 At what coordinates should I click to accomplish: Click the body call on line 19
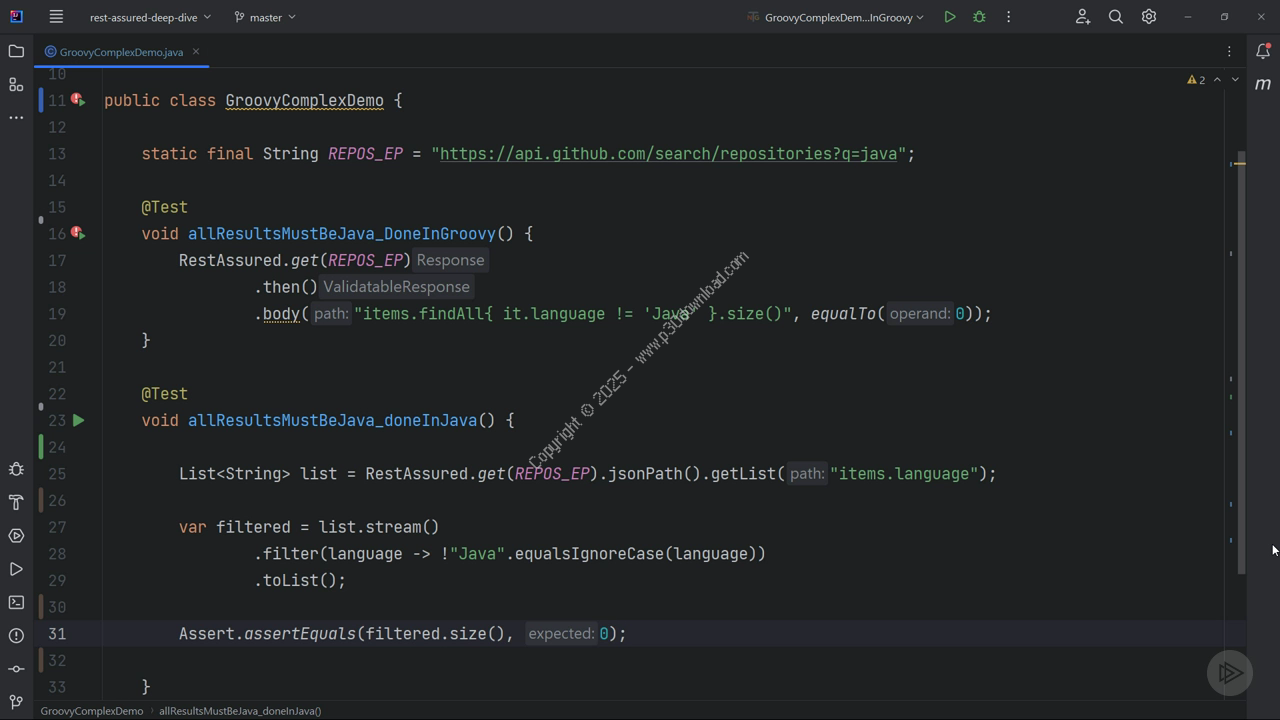[281, 314]
